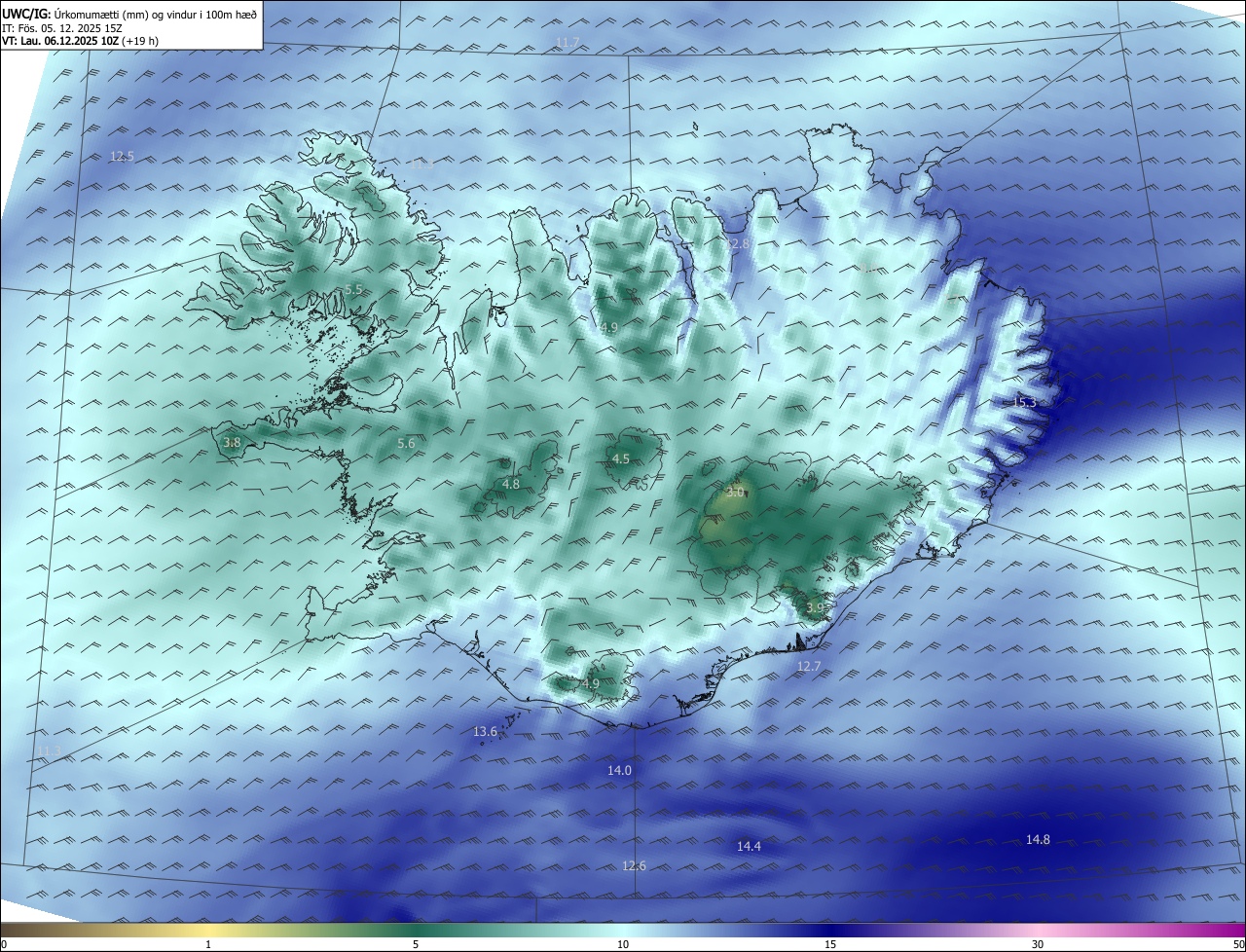Click the 14.4 value label on the map
Image resolution: width=1246 pixels, height=952 pixels.
pos(749,846)
